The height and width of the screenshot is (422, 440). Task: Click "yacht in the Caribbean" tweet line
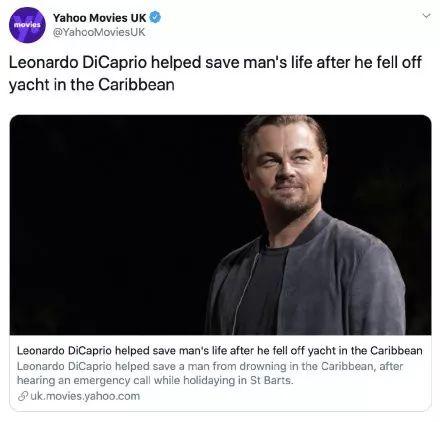92,84
